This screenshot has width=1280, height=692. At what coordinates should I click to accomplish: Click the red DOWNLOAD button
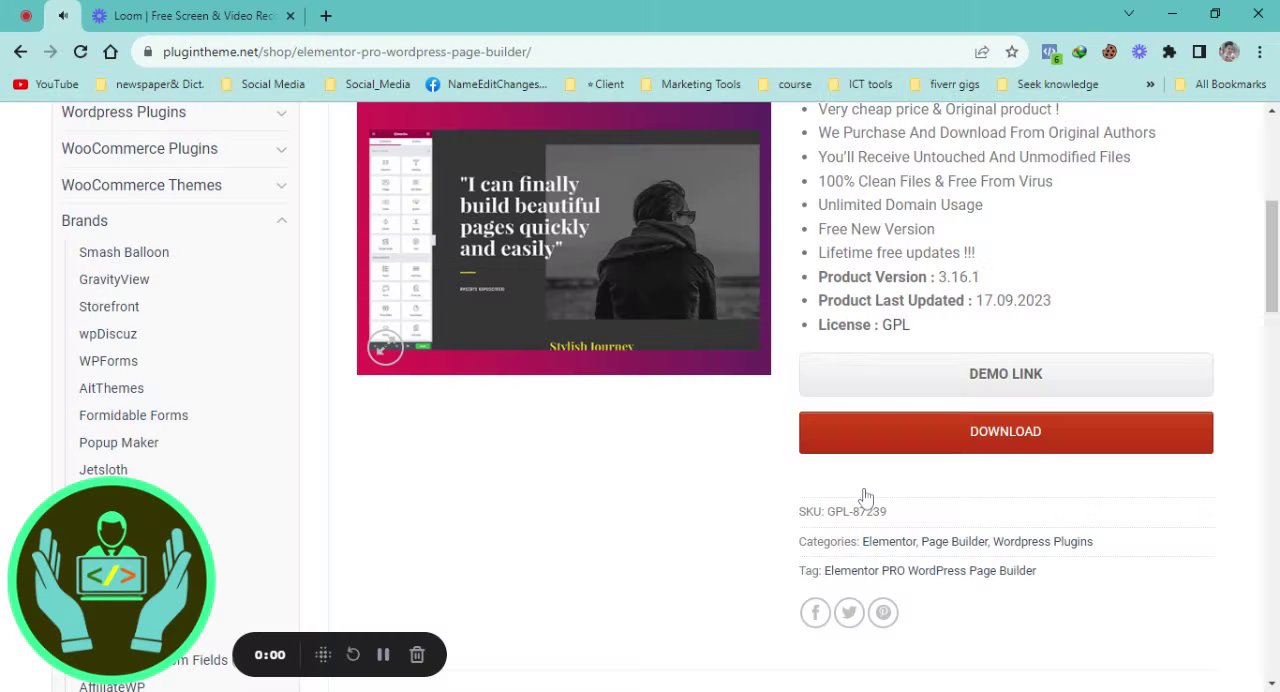click(x=1006, y=432)
